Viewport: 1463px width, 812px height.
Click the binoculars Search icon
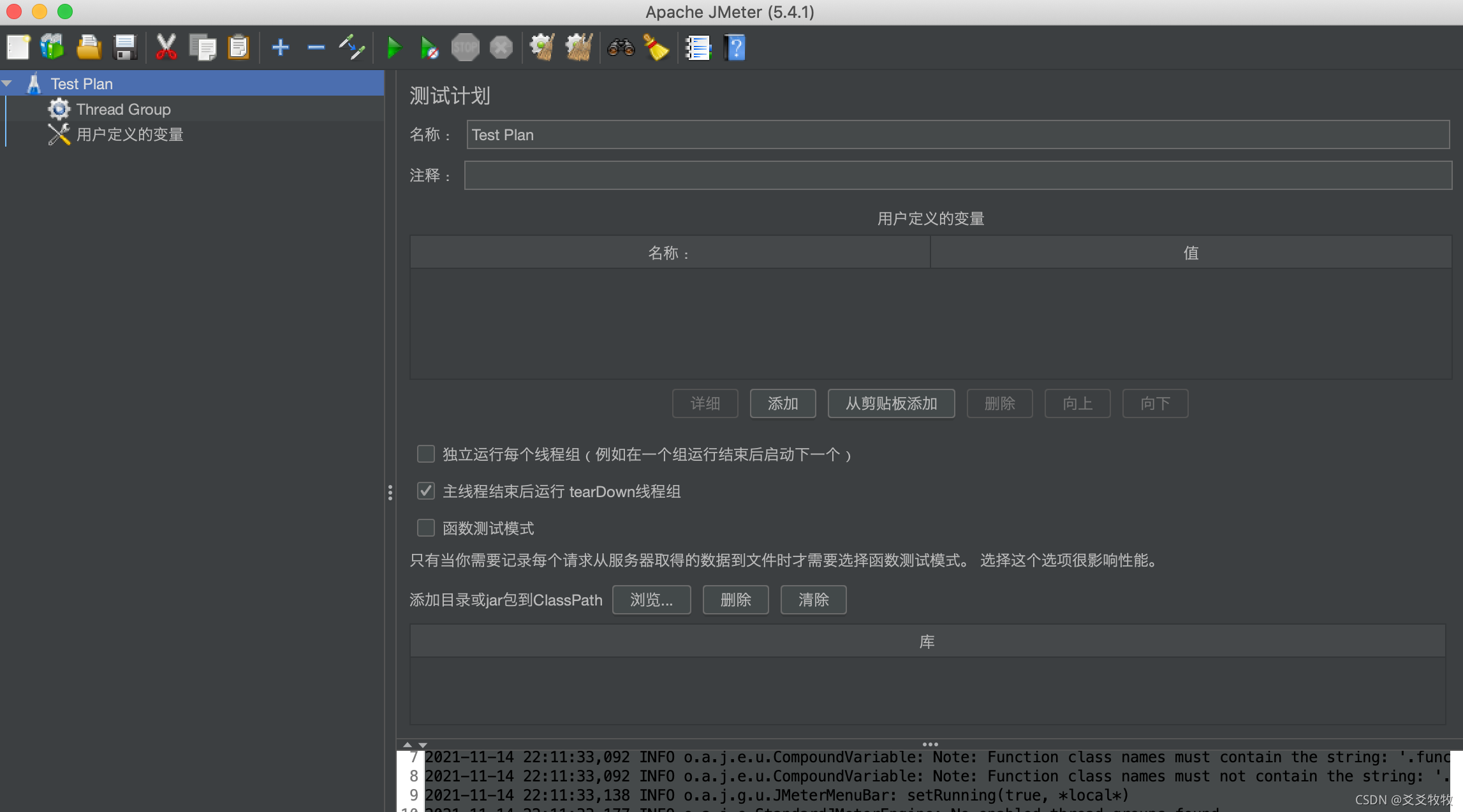pos(621,48)
